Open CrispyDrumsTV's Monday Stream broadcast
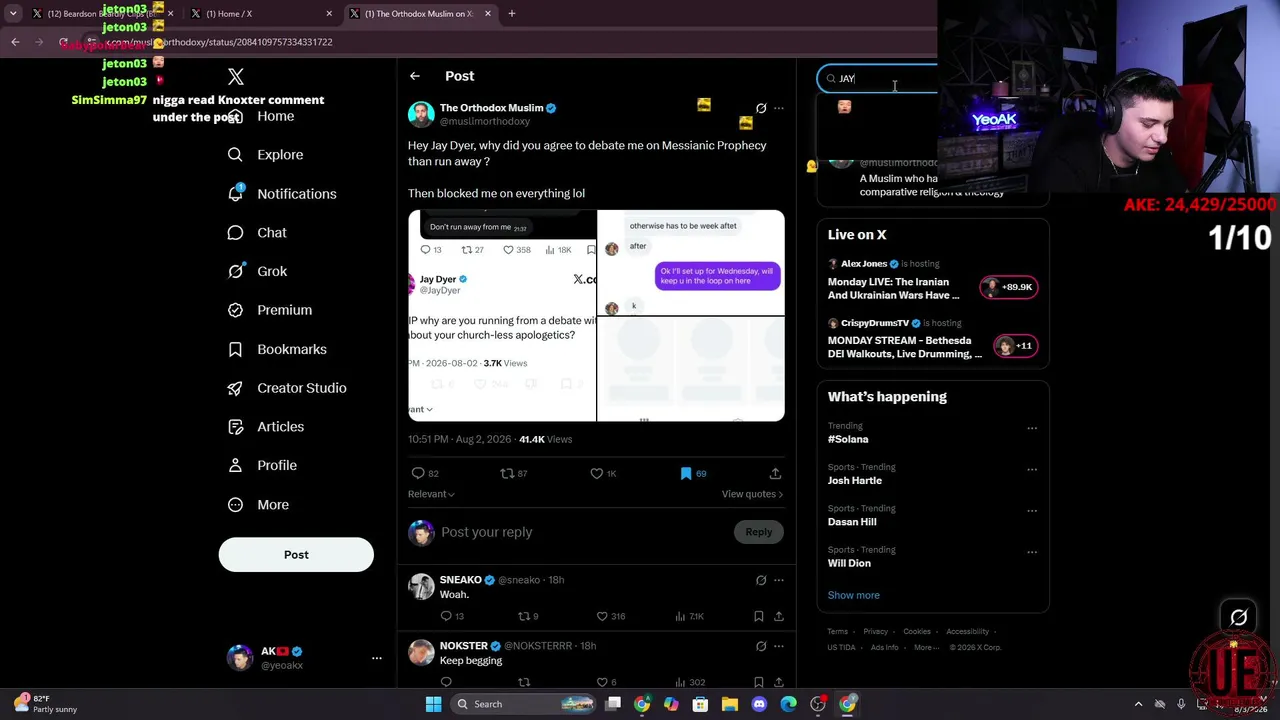Image resolution: width=1280 pixels, height=720 pixels. pos(933,339)
